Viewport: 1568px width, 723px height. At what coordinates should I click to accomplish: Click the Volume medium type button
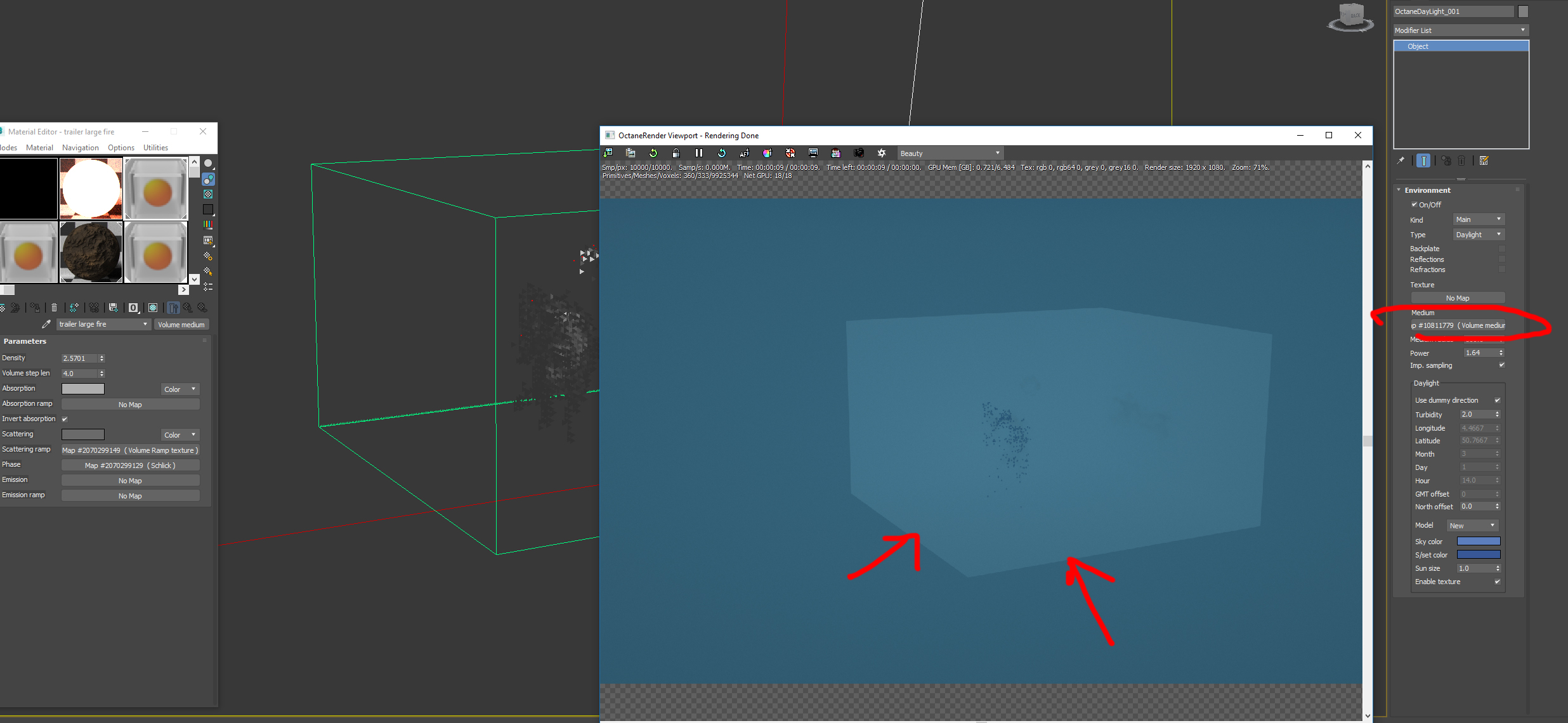click(x=181, y=324)
